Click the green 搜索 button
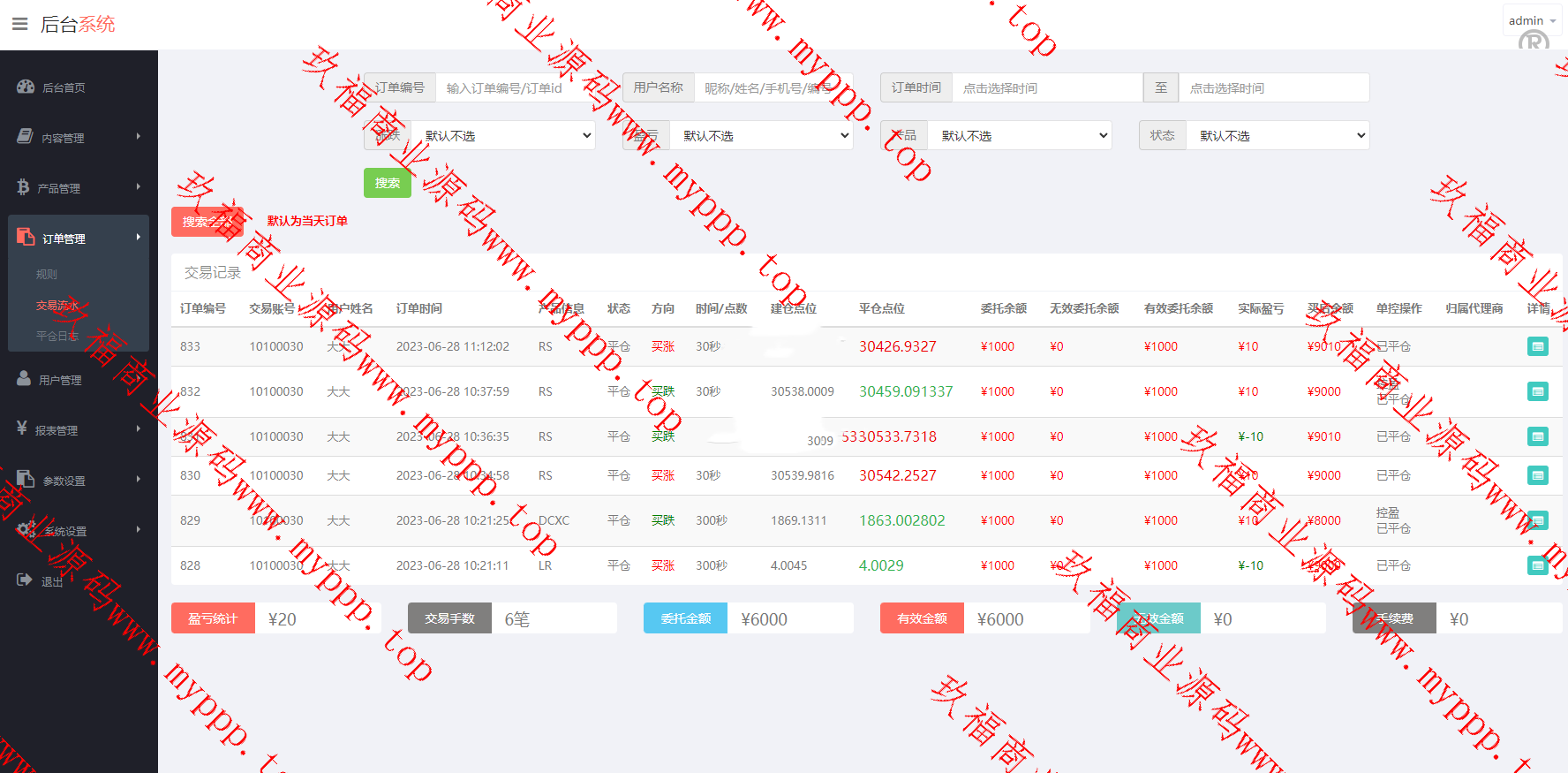The width and height of the screenshot is (1568, 773). 387,183
